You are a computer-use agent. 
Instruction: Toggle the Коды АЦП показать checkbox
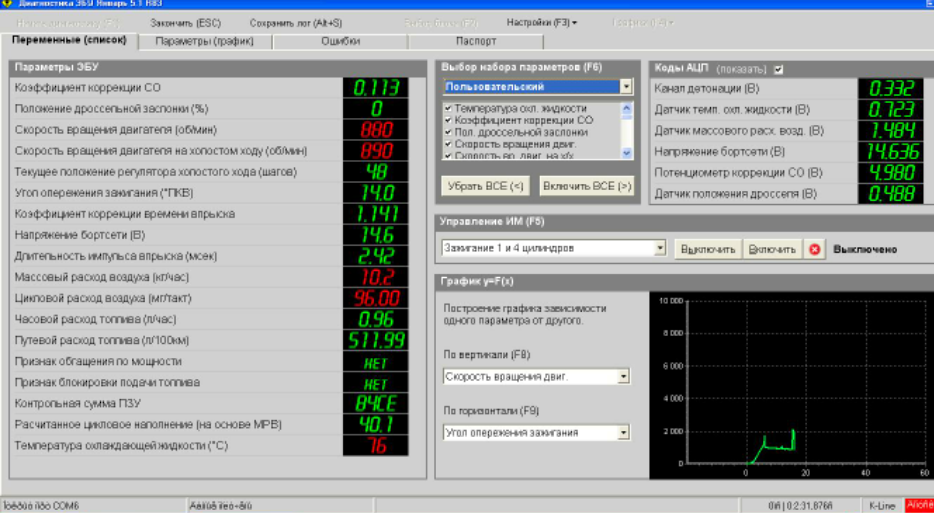(779, 69)
